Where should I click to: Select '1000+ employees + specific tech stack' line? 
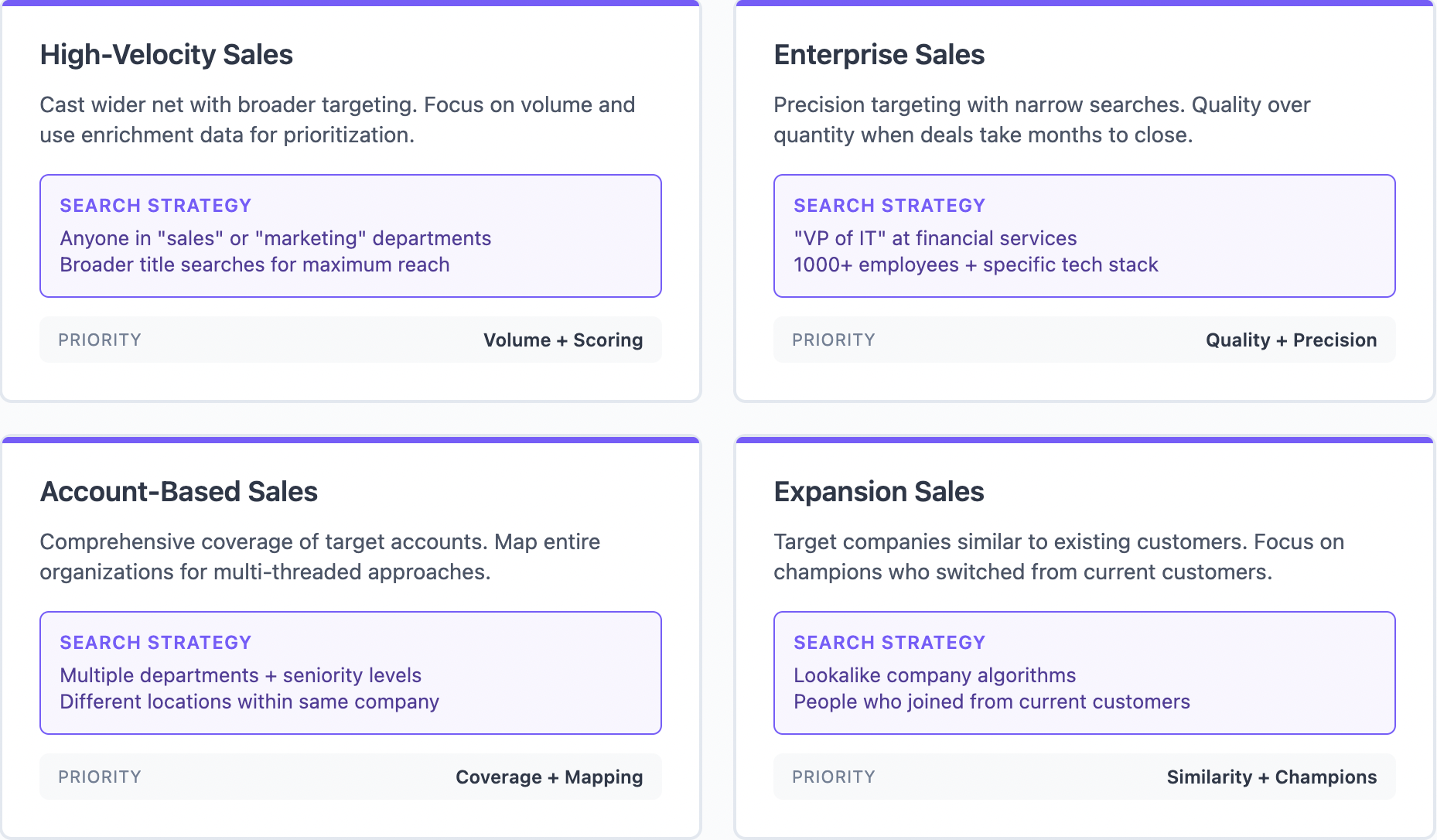(x=975, y=265)
